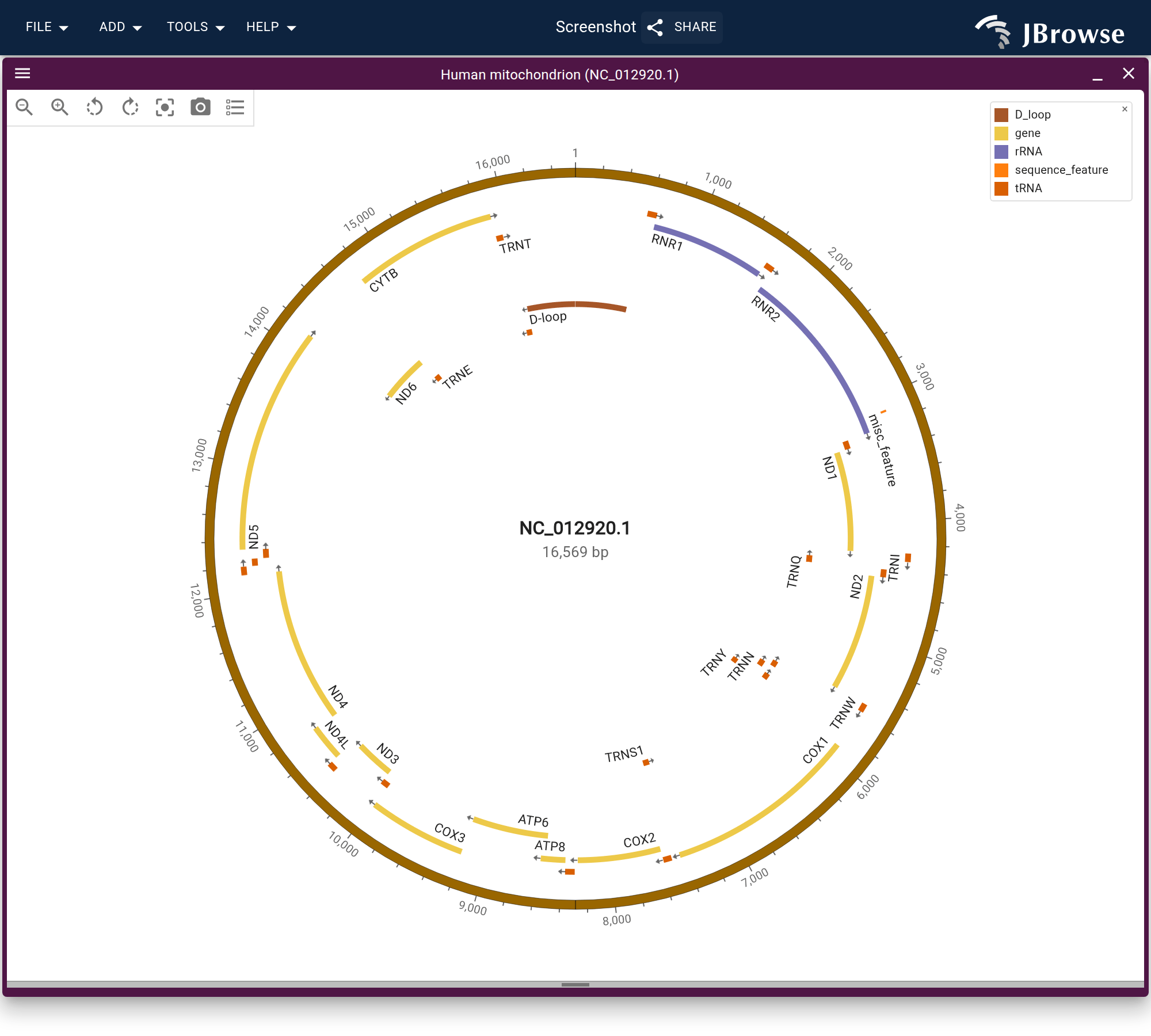Viewport: 1151px width, 1036px height.
Task: Fit circular view to window
Action: coord(165,107)
